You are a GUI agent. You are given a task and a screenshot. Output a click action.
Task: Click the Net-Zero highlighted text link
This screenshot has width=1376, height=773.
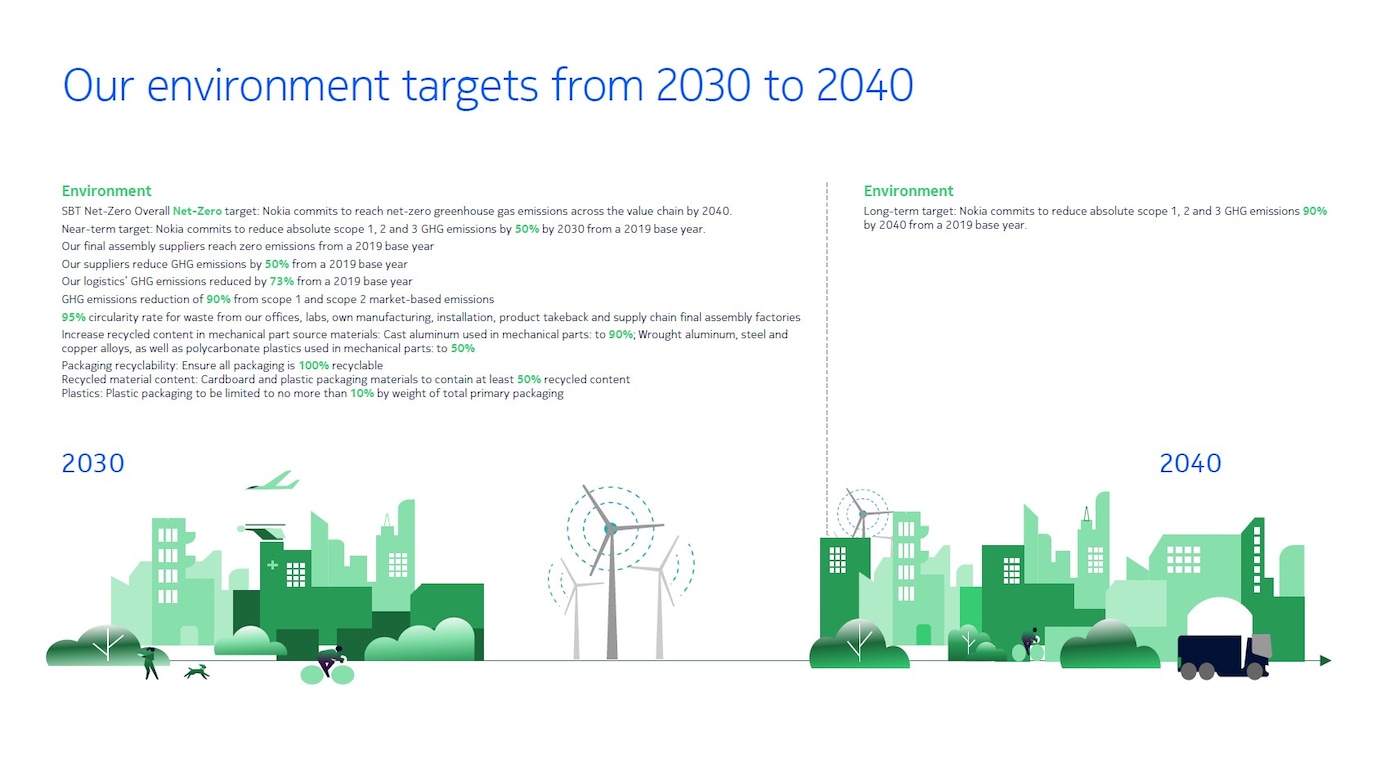pyautogui.click(x=197, y=211)
